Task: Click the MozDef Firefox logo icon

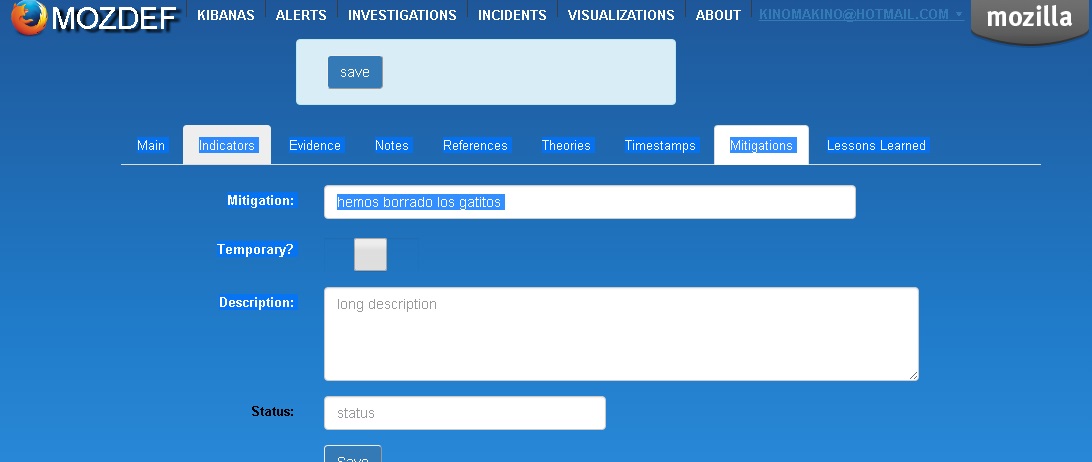Action: coord(28,17)
